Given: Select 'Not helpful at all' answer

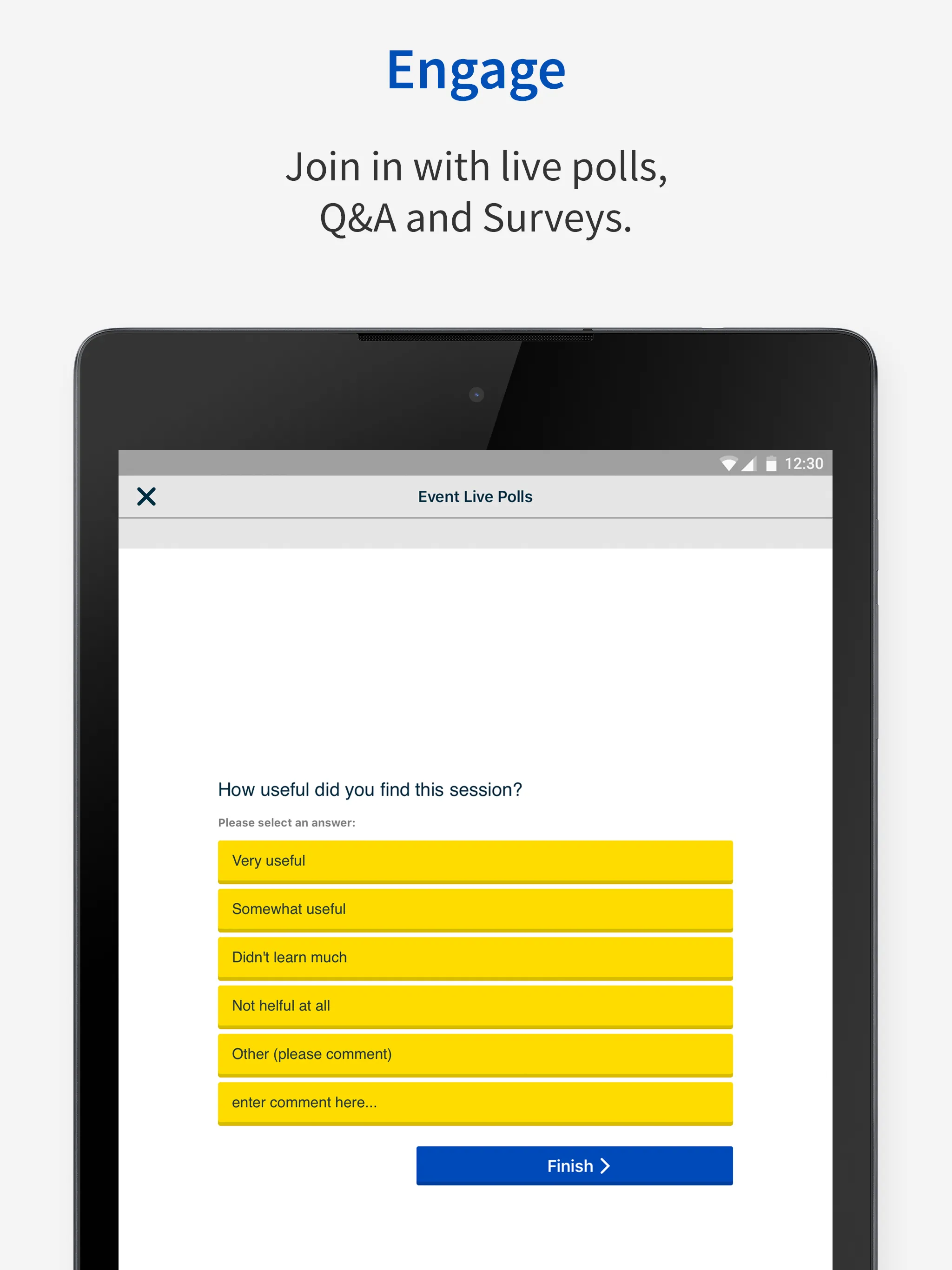Looking at the screenshot, I should click(x=475, y=1005).
